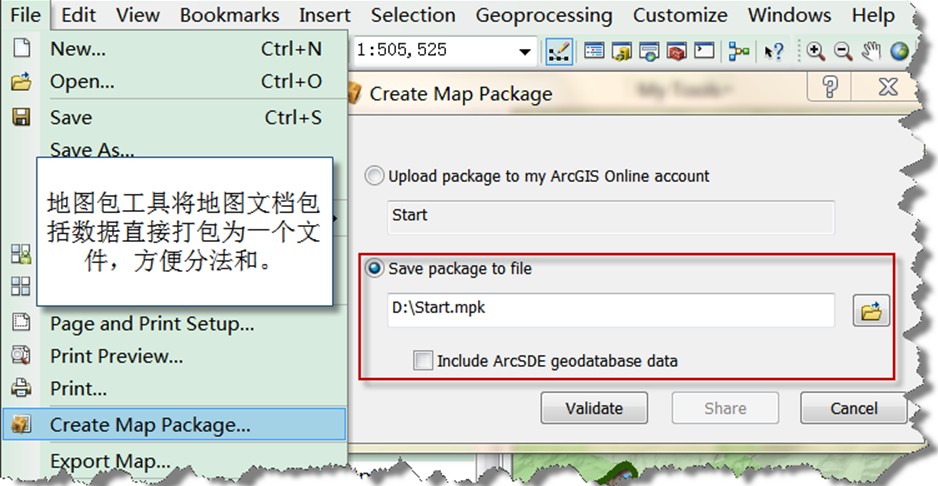Image resolution: width=938 pixels, height=486 pixels.
Task: Click the D:\Start.mpk file path field
Action: (x=611, y=309)
